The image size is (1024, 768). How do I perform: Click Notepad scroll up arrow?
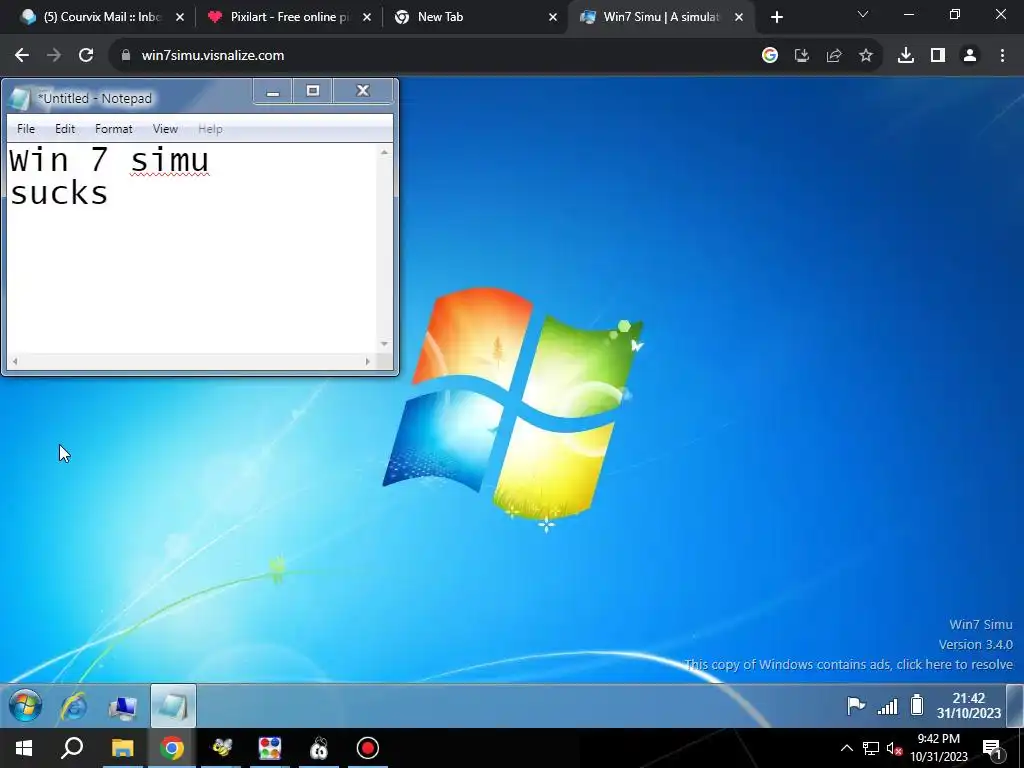click(x=384, y=152)
